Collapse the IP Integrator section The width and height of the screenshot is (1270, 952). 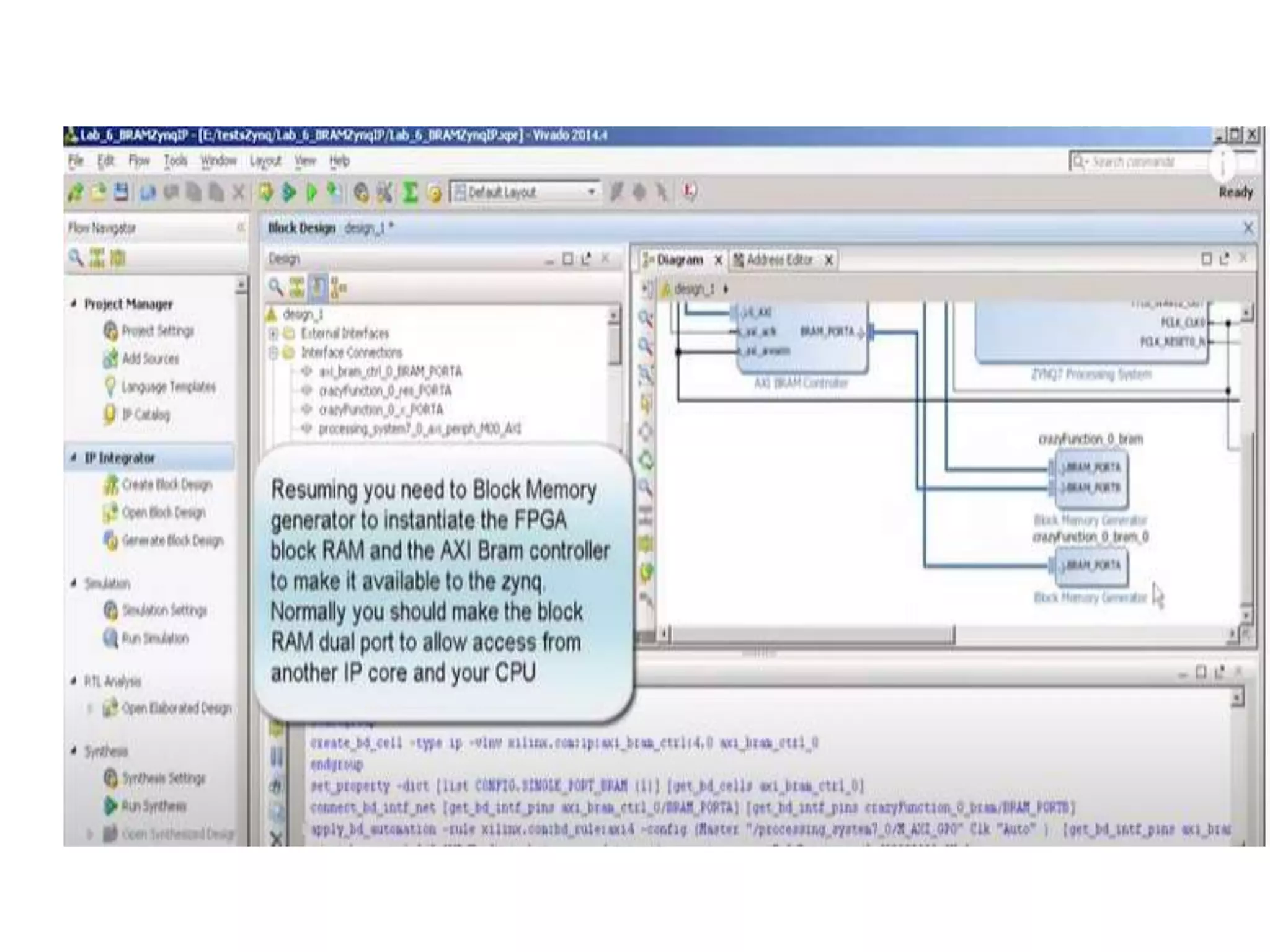pos(74,458)
